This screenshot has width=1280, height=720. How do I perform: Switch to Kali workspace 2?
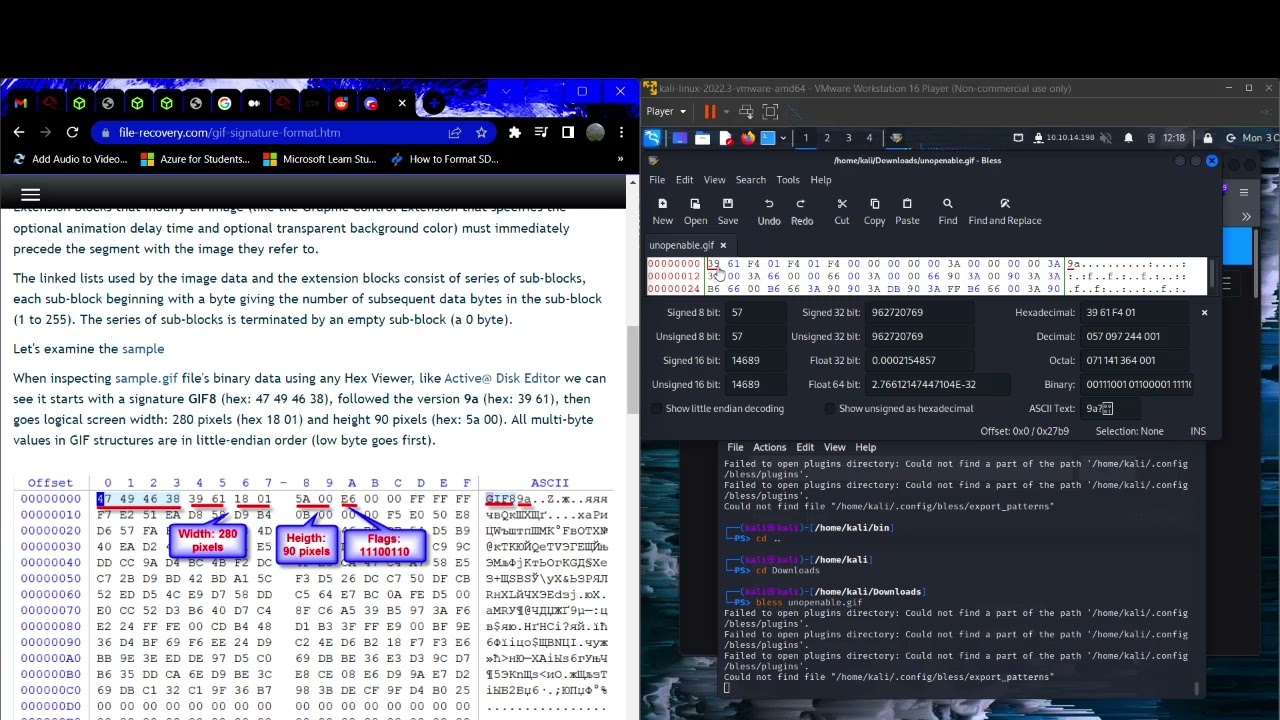826,138
